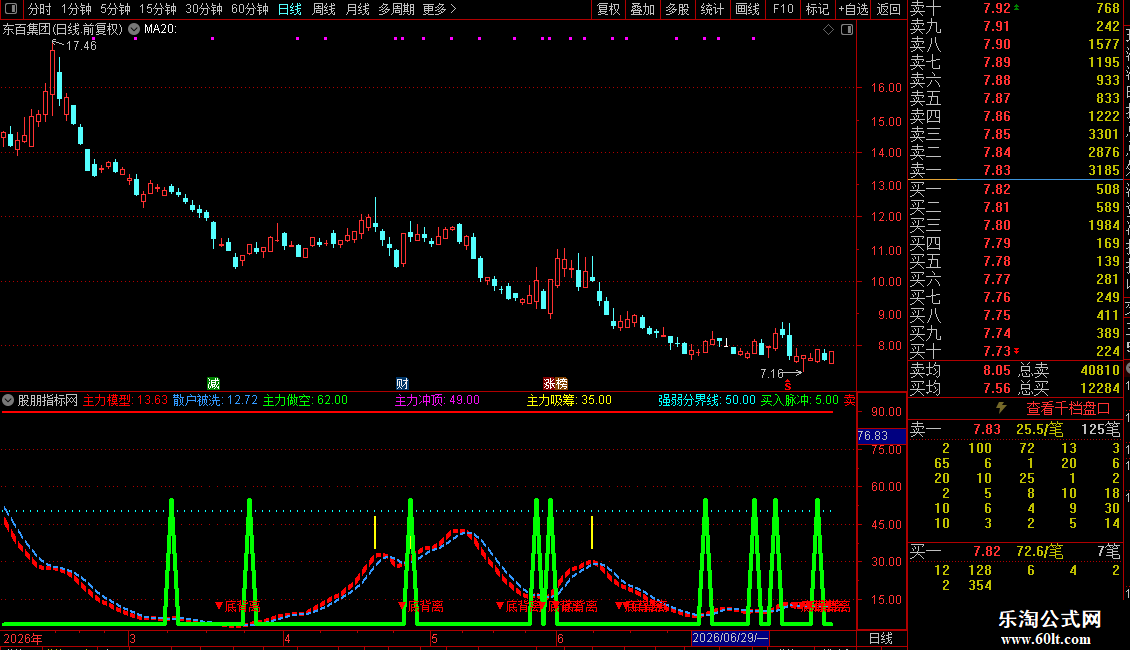Select the 30分钟 period
Screen dimensions: 1130x650
[204, 9]
